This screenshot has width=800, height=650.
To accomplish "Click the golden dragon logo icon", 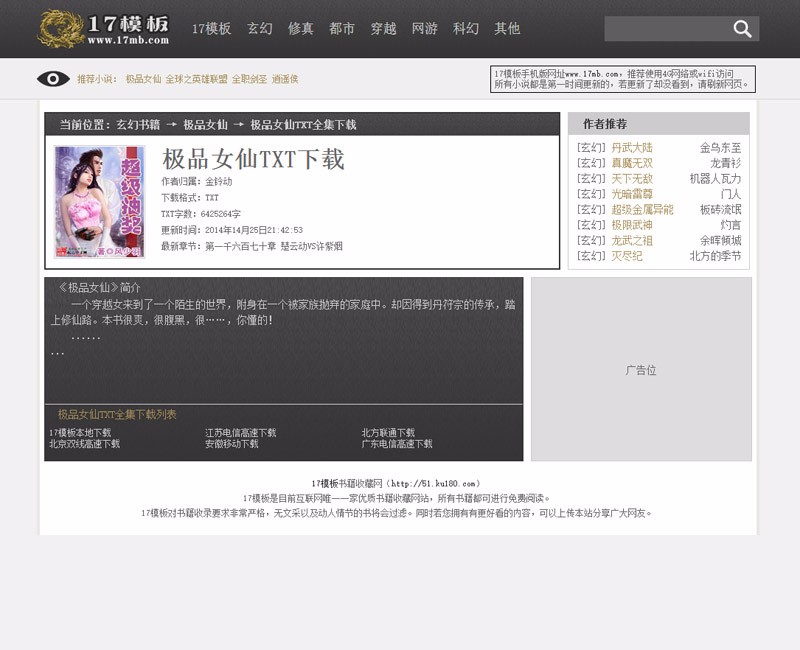I will 60,28.
